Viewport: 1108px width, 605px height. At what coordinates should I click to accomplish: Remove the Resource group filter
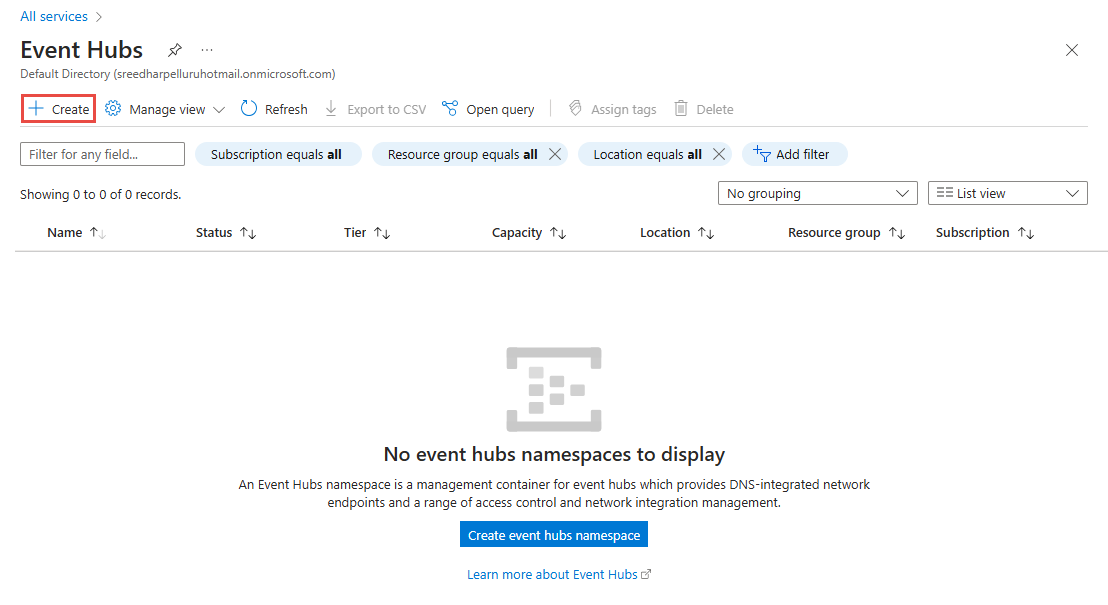(x=556, y=154)
